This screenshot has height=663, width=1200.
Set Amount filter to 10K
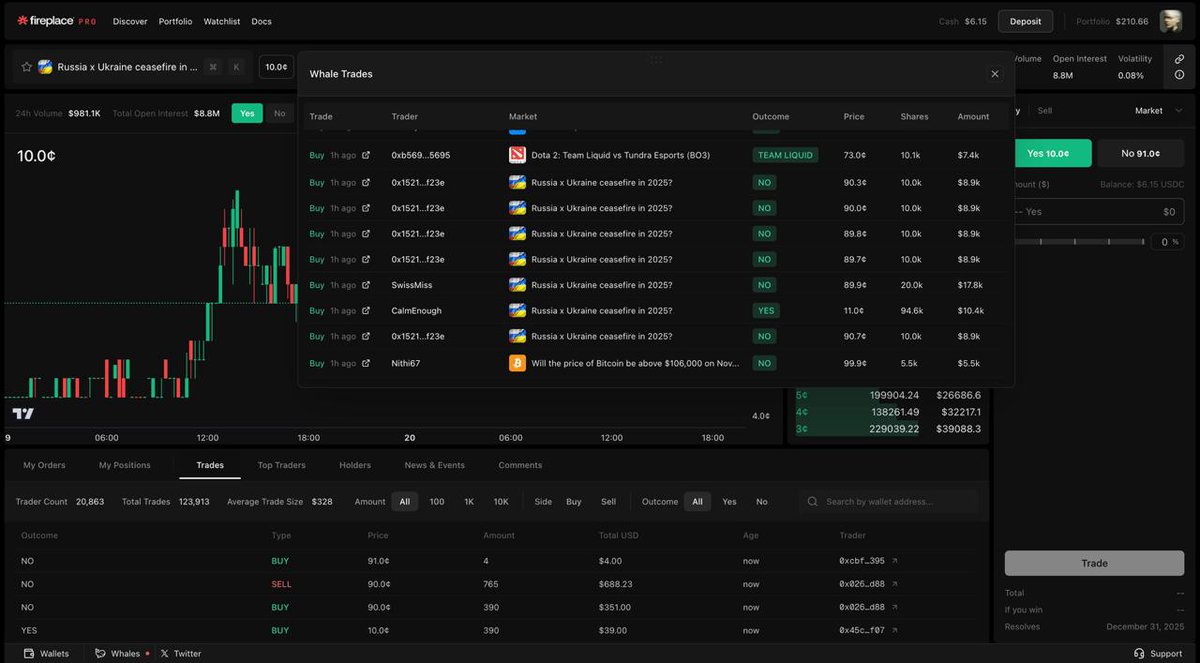(x=501, y=502)
